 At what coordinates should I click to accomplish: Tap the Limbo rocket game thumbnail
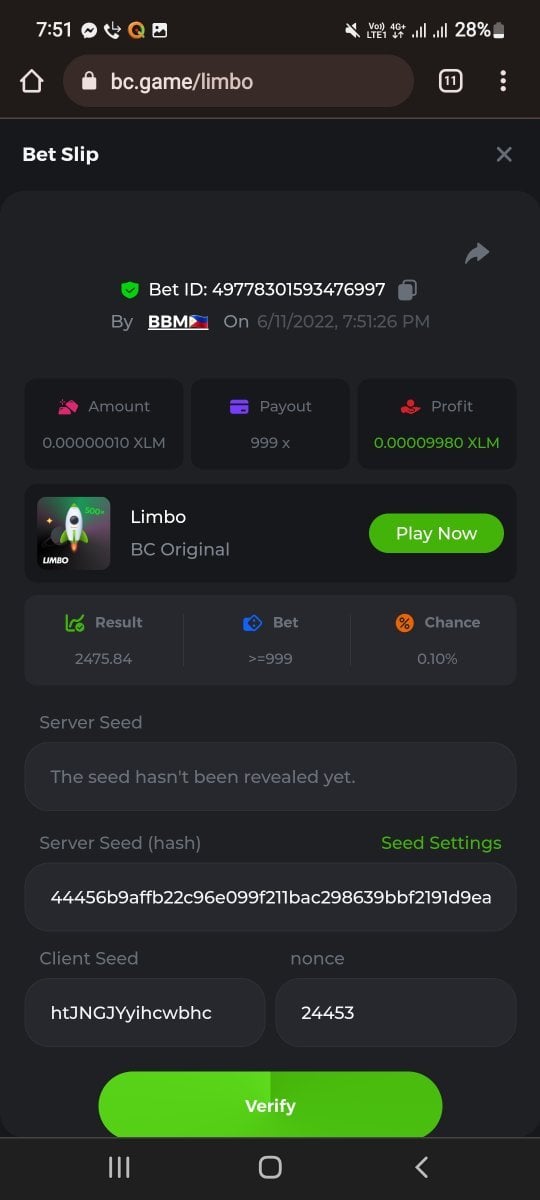point(74,533)
